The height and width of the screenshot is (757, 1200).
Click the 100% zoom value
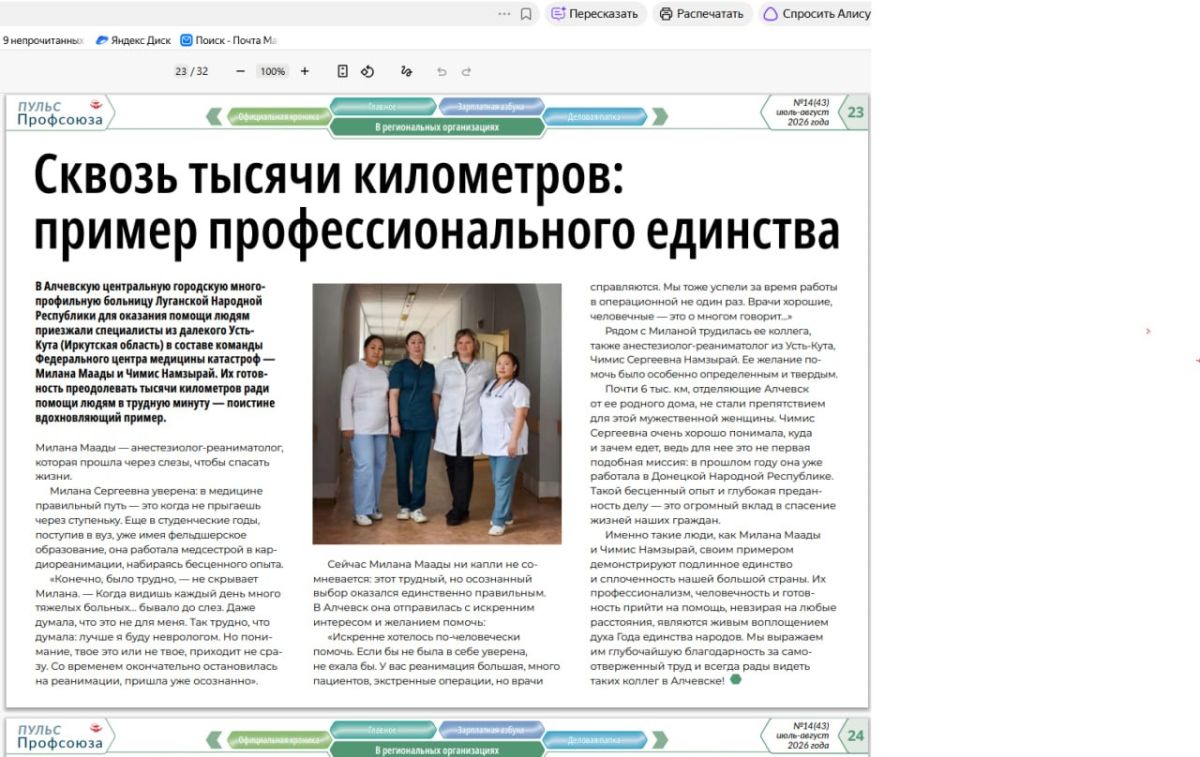tap(272, 71)
